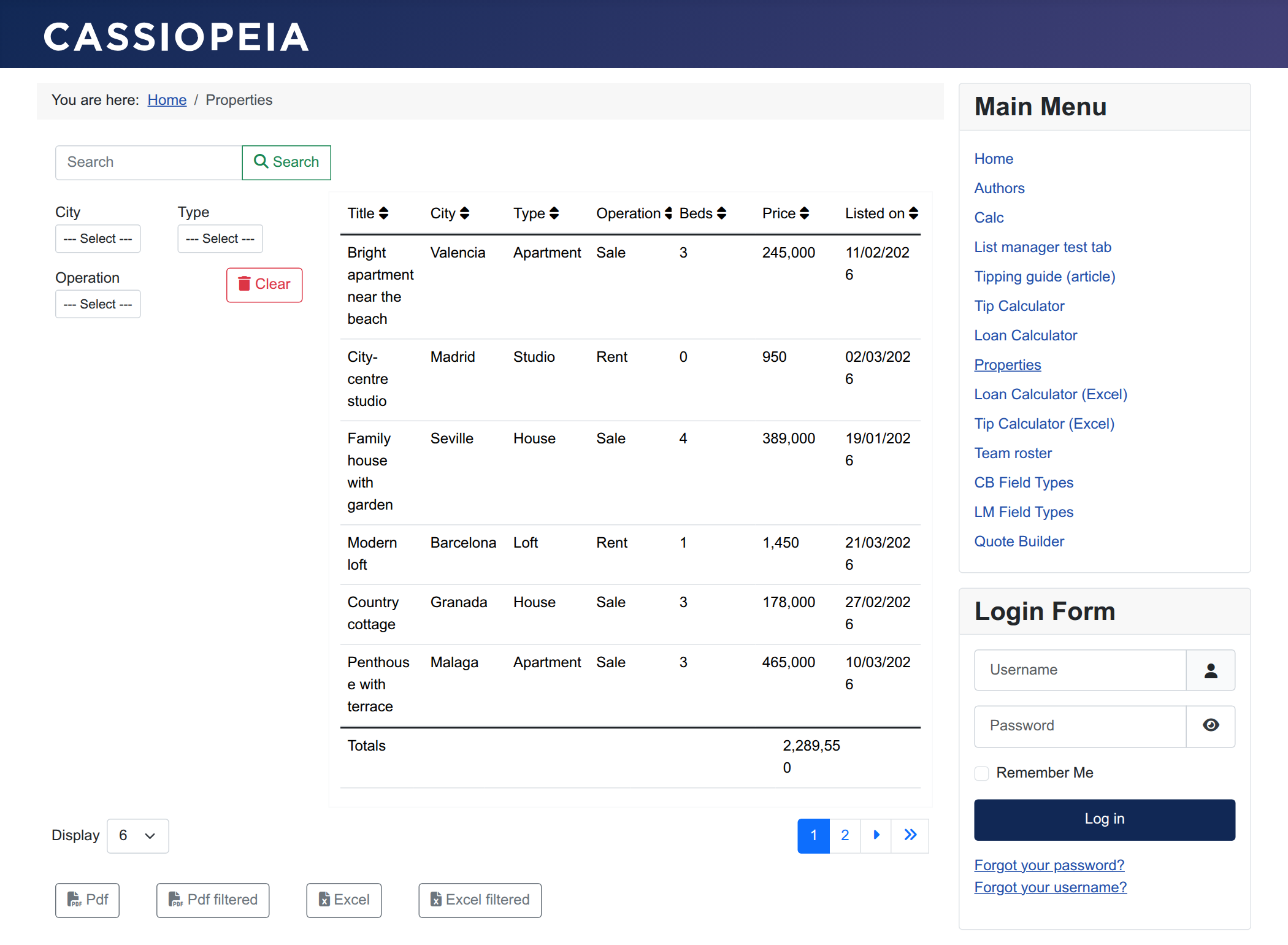Viewport: 1288px width, 945px height.
Task: Go to page 2 in pagination
Action: [845, 836]
